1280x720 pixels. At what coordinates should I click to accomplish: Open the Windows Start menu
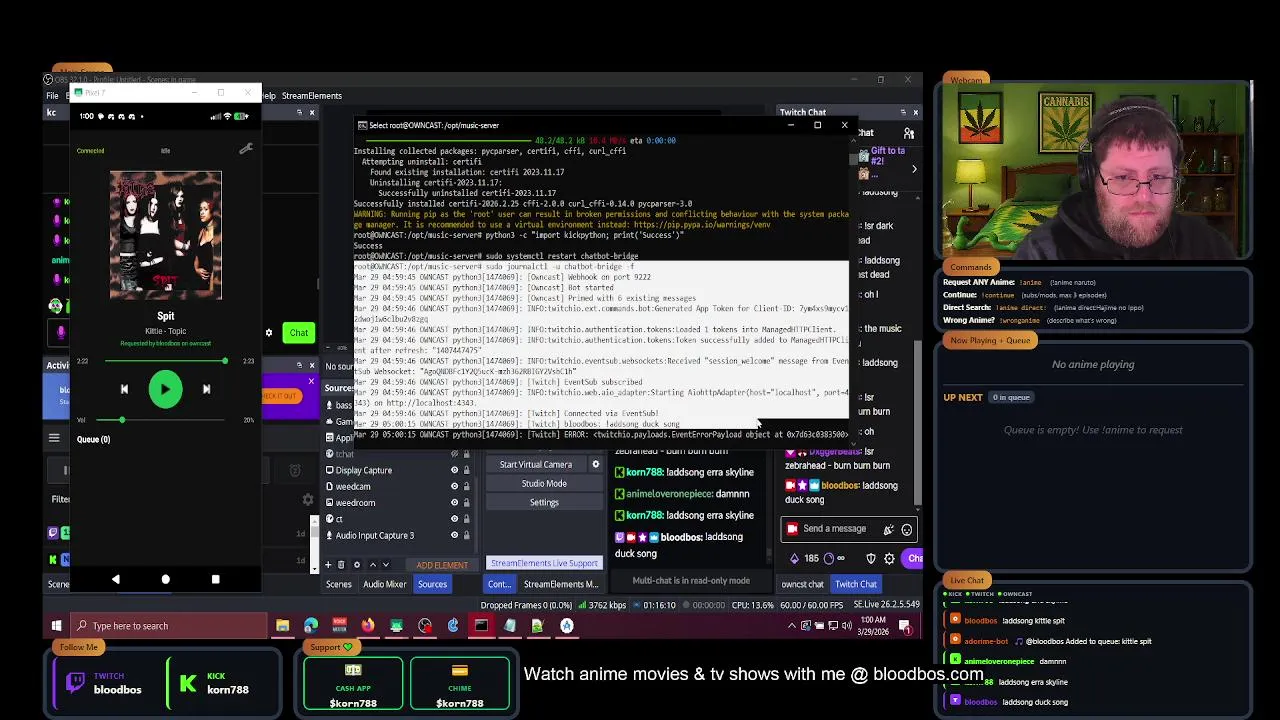(x=56, y=626)
